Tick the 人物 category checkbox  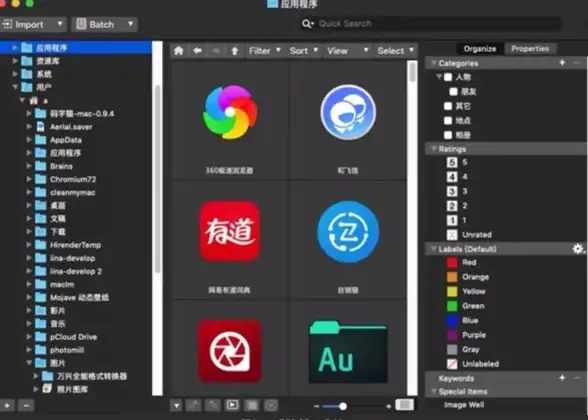(x=448, y=77)
